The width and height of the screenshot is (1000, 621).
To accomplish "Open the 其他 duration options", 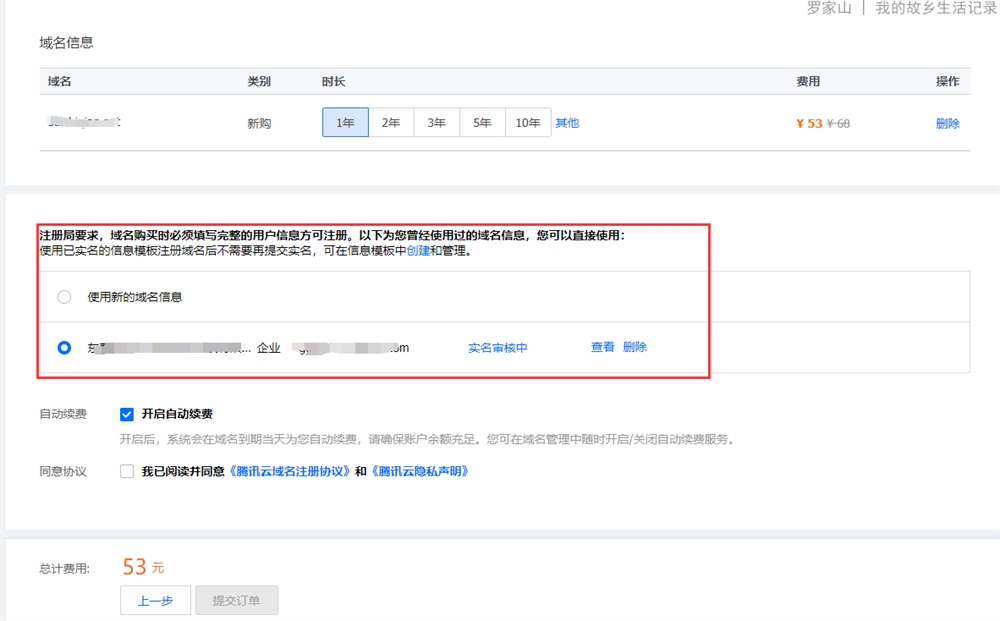I will tap(567, 123).
